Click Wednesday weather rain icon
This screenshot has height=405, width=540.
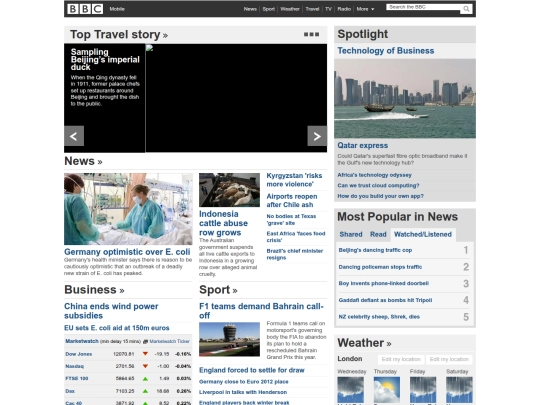click(351, 390)
